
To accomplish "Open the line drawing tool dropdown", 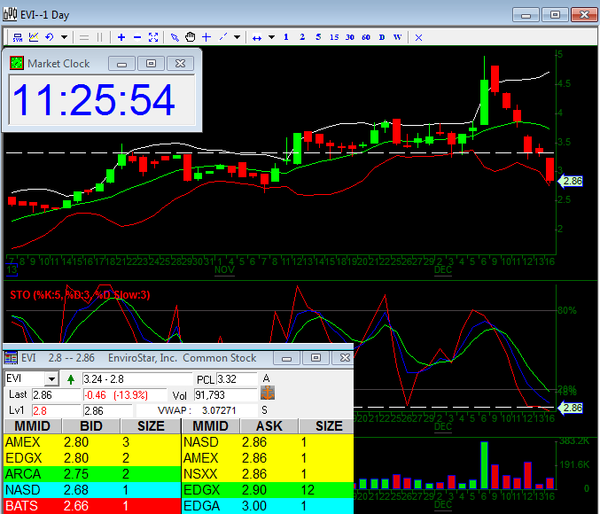I will [x=238, y=37].
